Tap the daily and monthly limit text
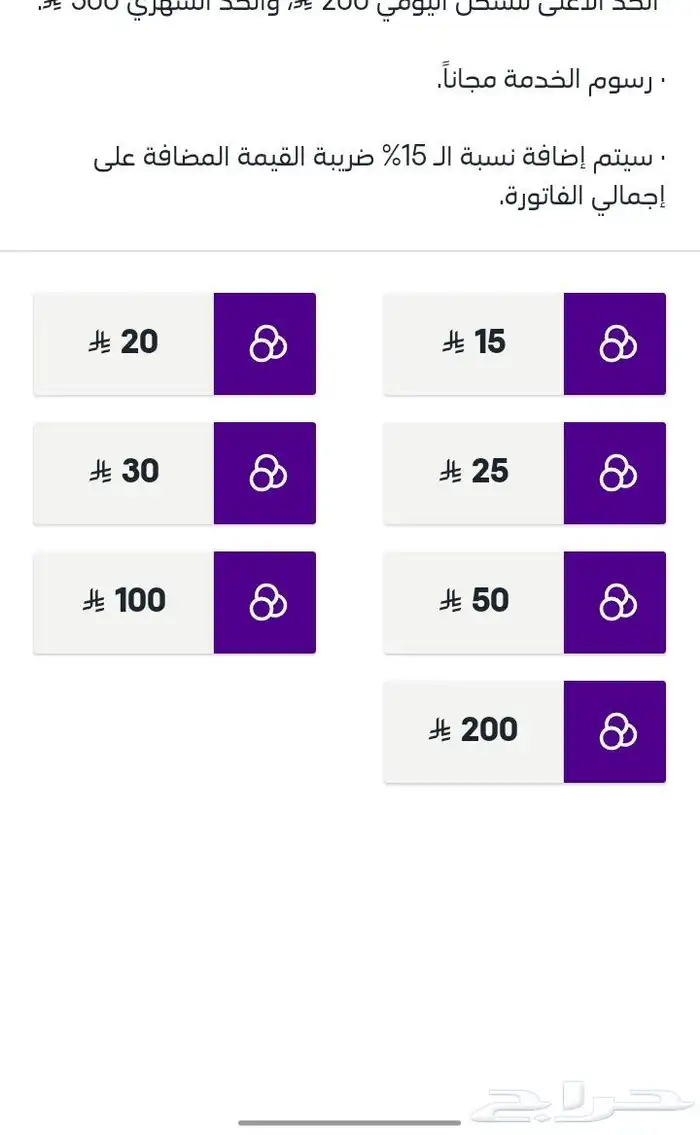The width and height of the screenshot is (700, 1135). [350, 6]
